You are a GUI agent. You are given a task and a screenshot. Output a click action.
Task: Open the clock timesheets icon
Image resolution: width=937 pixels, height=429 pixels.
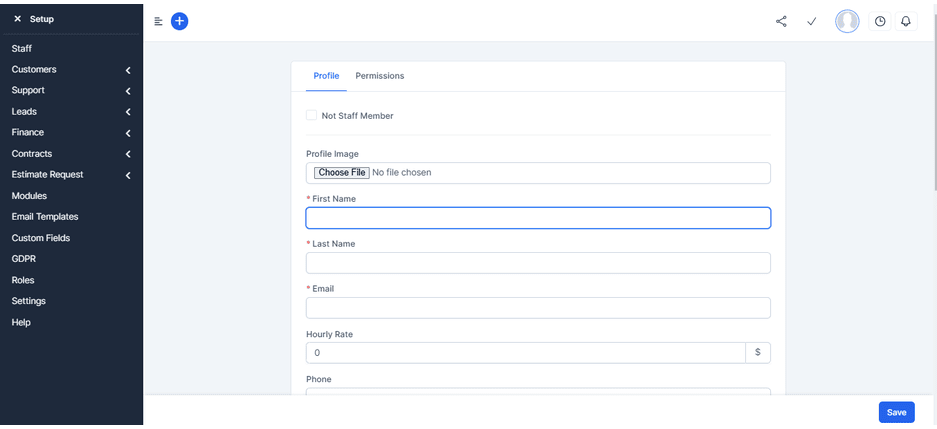coord(880,21)
